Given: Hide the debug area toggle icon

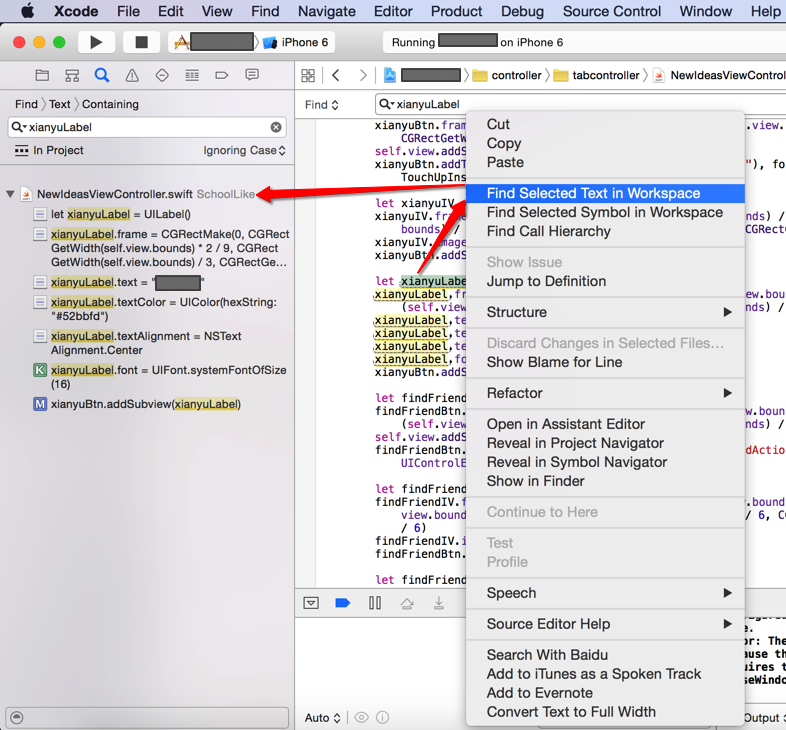Looking at the screenshot, I should [311, 603].
